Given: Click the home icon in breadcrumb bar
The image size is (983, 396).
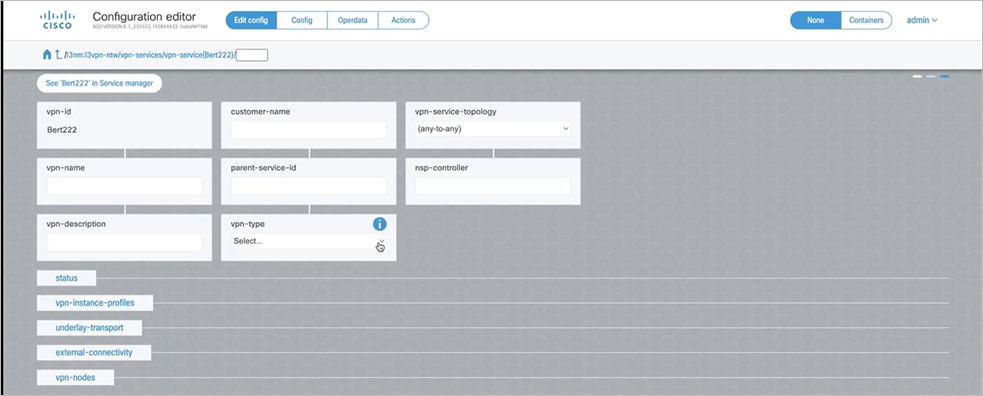Looking at the screenshot, I should click(x=46, y=55).
